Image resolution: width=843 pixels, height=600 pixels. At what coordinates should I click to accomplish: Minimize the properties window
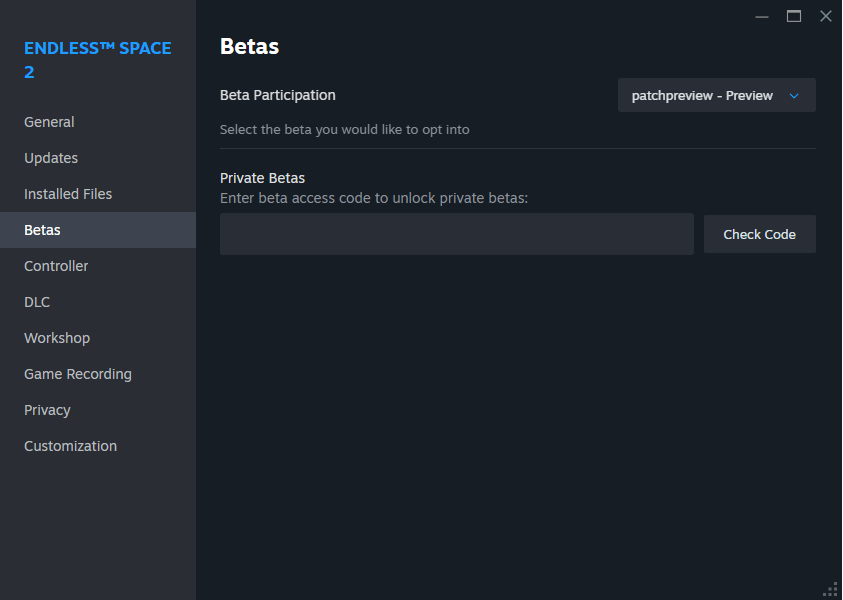click(762, 16)
